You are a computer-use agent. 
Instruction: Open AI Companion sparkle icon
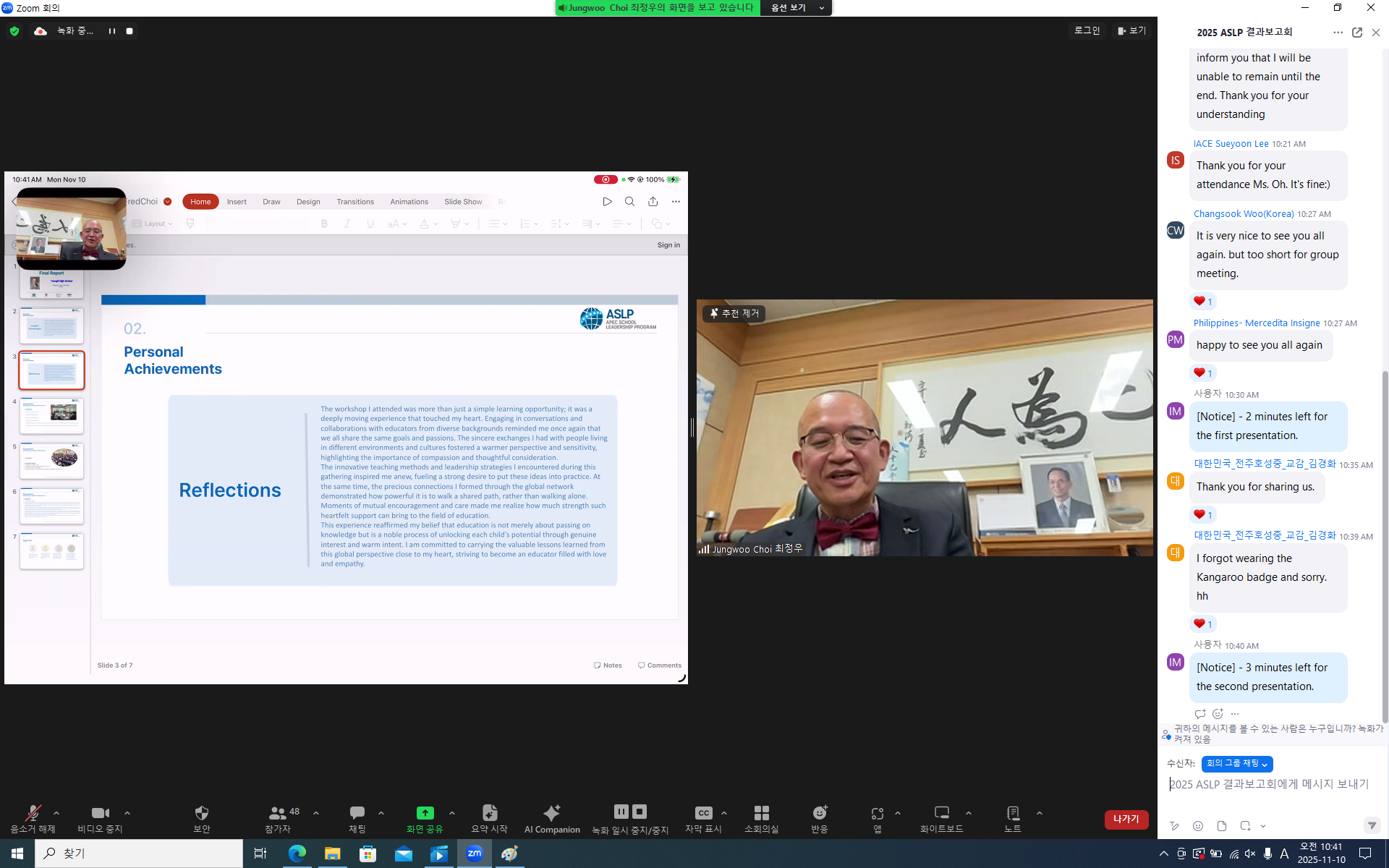point(552,814)
